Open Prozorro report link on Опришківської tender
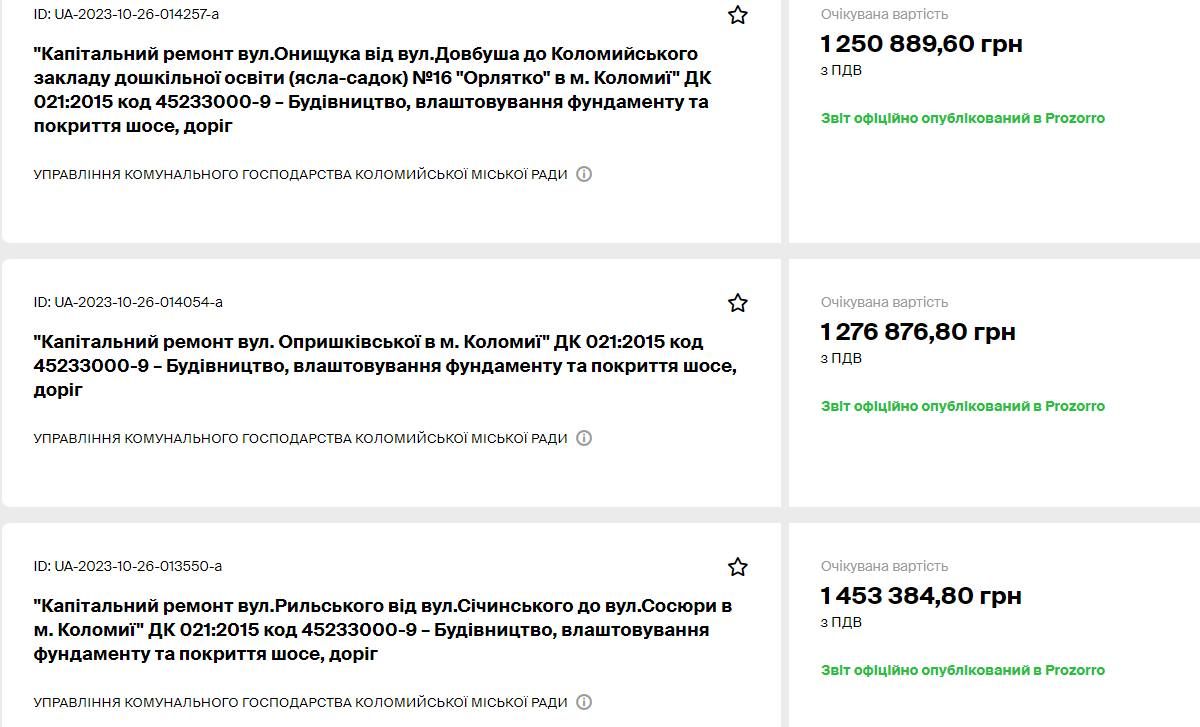 tap(961, 406)
